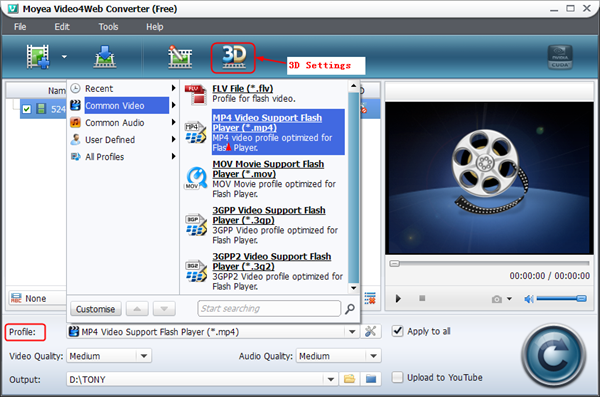The width and height of the screenshot is (600, 397).
Task: Choose 3GPP2 Video Support Flash Player profile
Action: (264, 271)
